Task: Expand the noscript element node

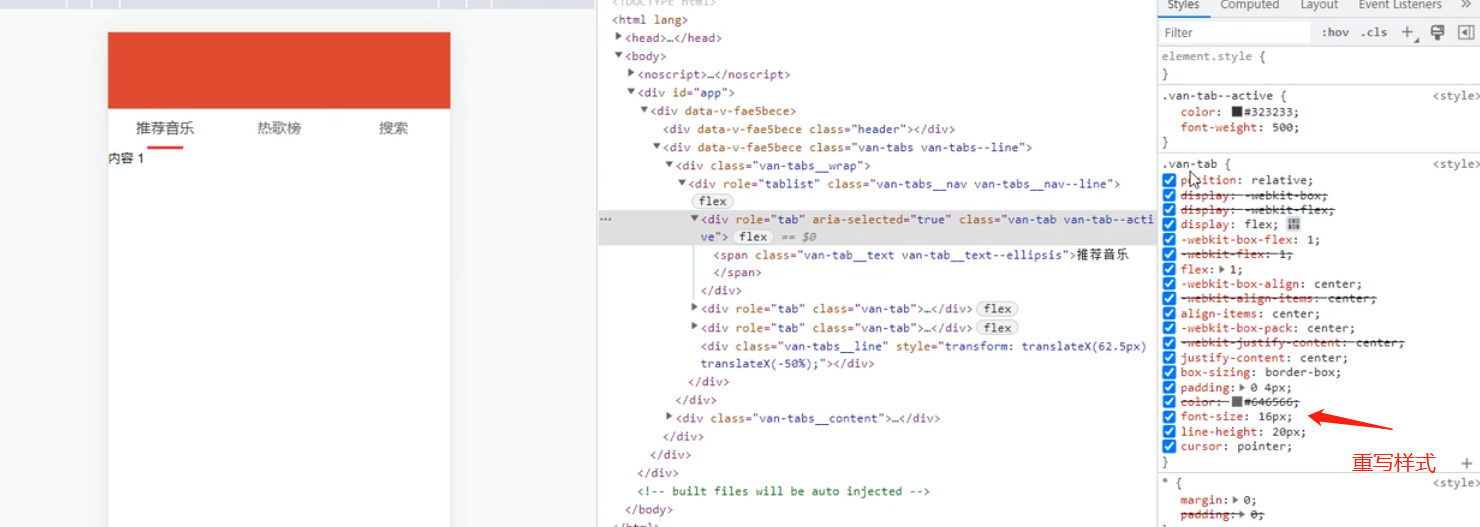Action: 631,74
